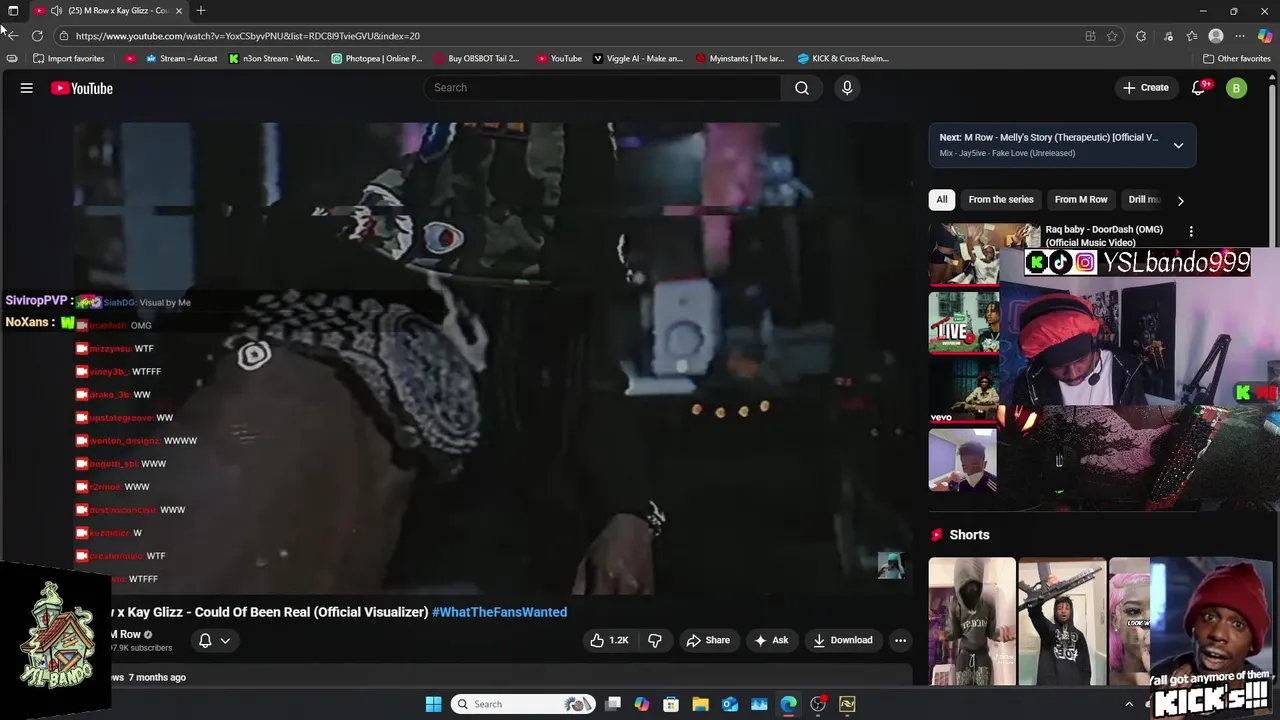This screenshot has height=720, width=1280.
Task: Open Outlook from the taskbar
Action: pos(730,704)
